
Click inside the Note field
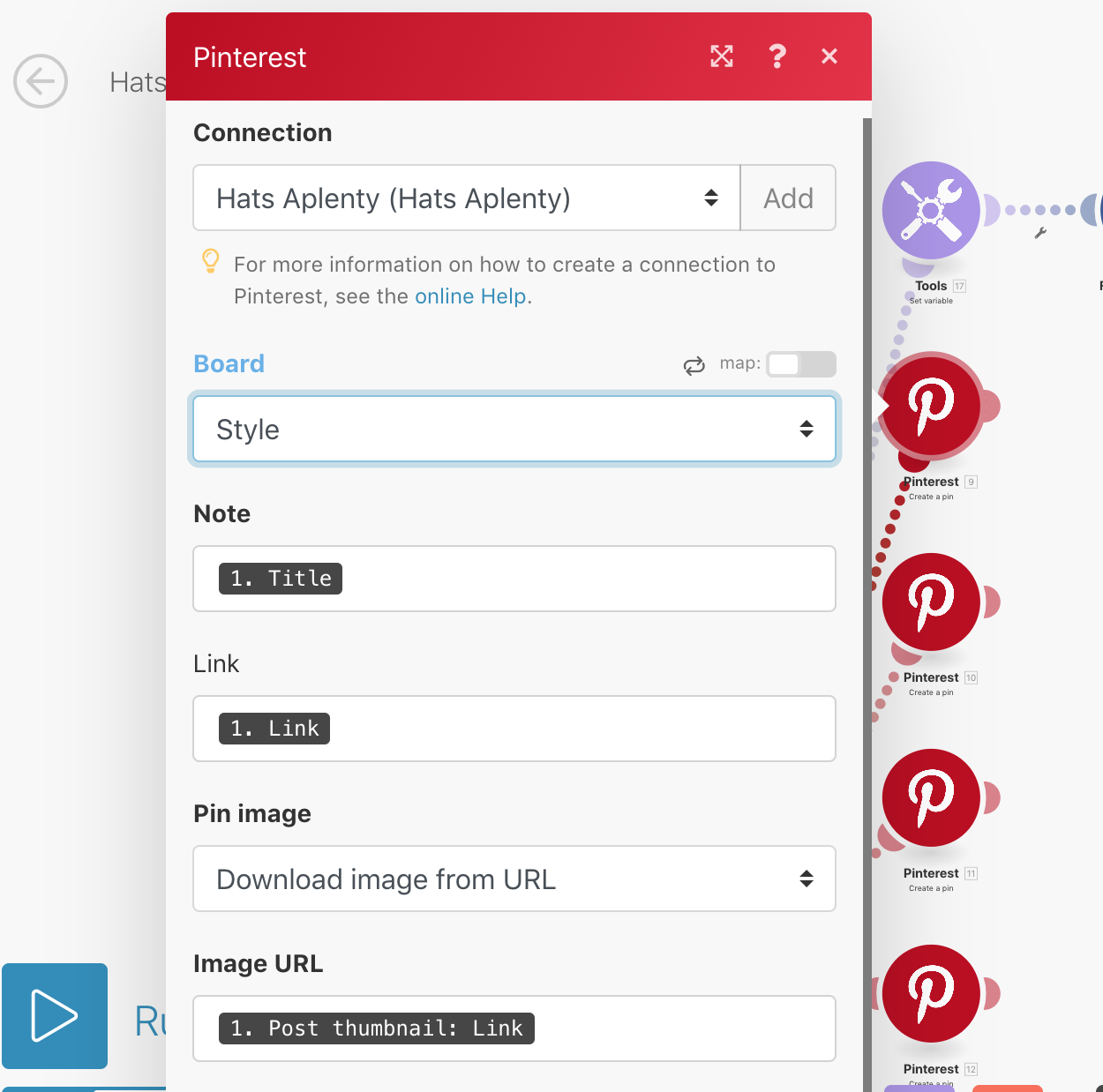[582, 579]
